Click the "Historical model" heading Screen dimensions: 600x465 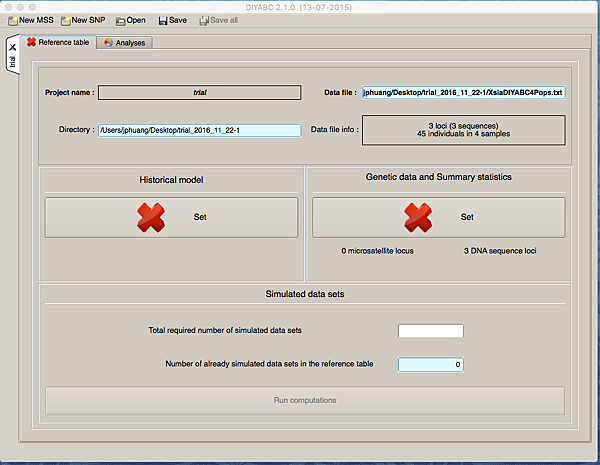pos(171,180)
